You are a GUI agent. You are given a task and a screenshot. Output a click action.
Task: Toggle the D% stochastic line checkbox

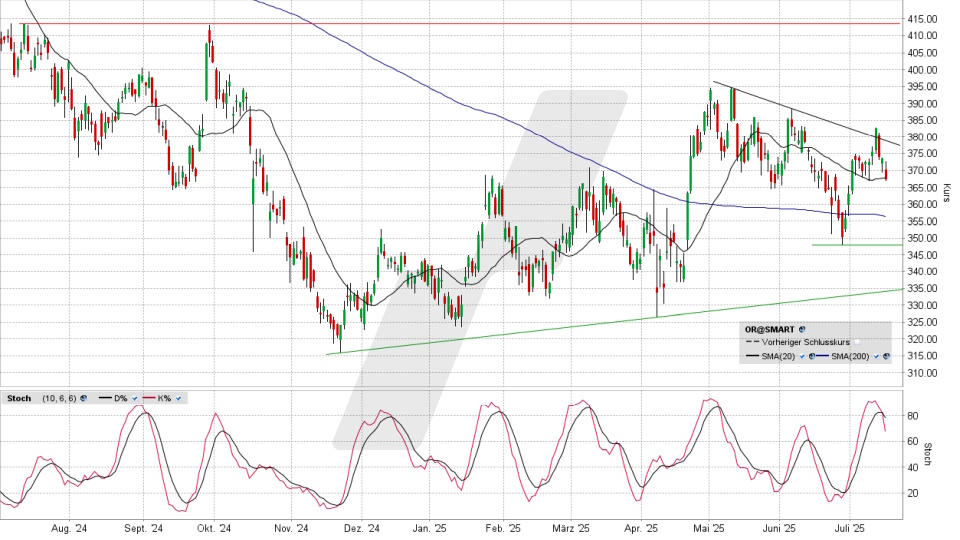pos(135,399)
